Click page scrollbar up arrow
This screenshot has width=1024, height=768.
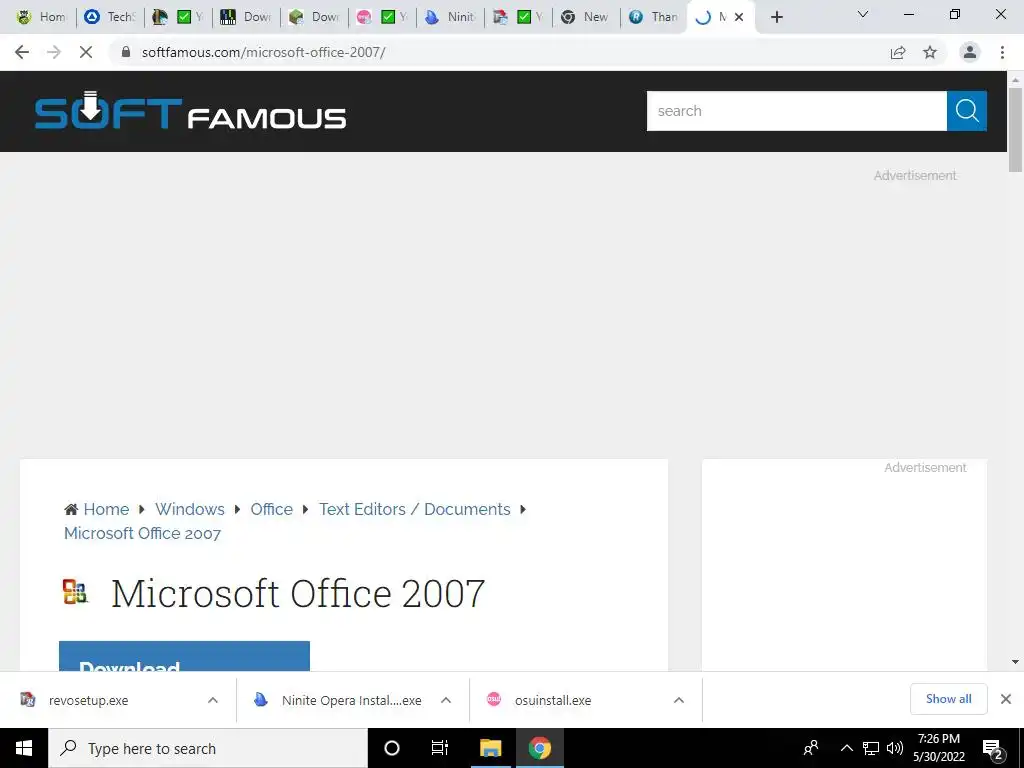click(1015, 80)
